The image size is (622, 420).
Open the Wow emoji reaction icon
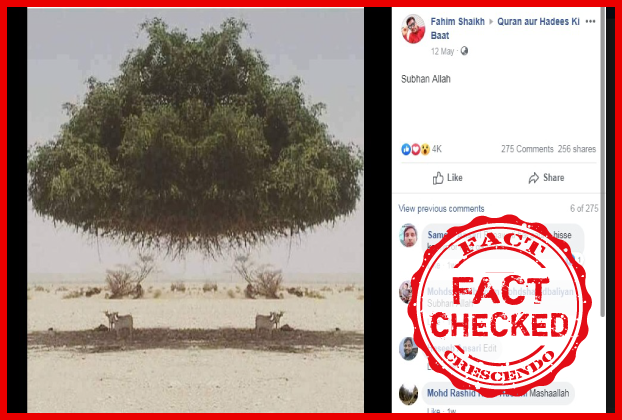point(425,149)
